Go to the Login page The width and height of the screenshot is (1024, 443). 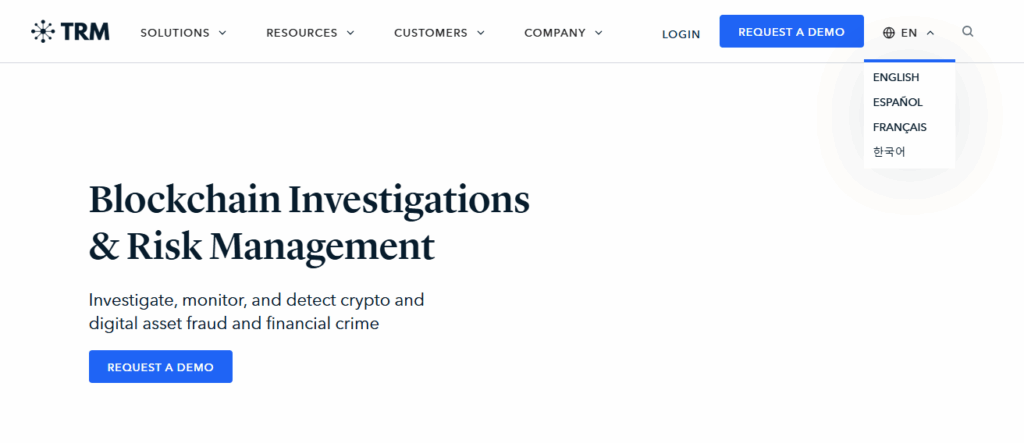pyautogui.click(x=680, y=34)
